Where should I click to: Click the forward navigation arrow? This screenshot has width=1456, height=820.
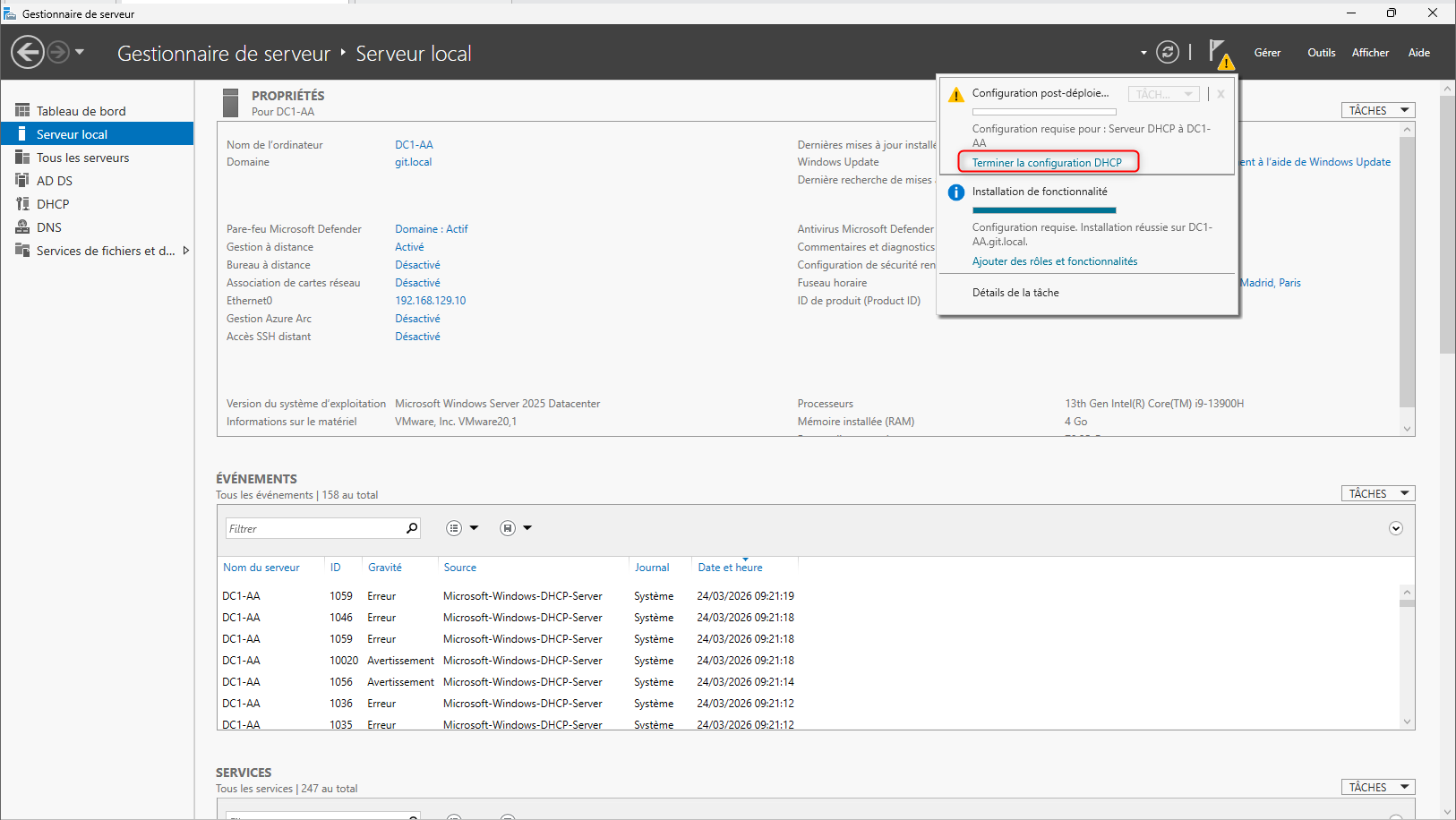[x=58, y=52]
